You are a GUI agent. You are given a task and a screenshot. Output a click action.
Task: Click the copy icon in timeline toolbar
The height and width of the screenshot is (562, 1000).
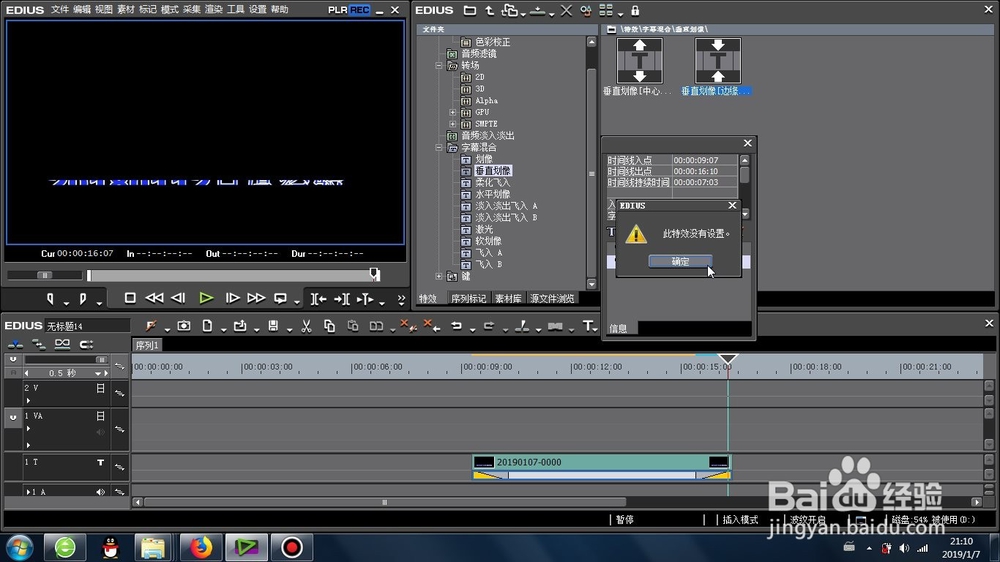pyautogui.click(x=329, y=326)
